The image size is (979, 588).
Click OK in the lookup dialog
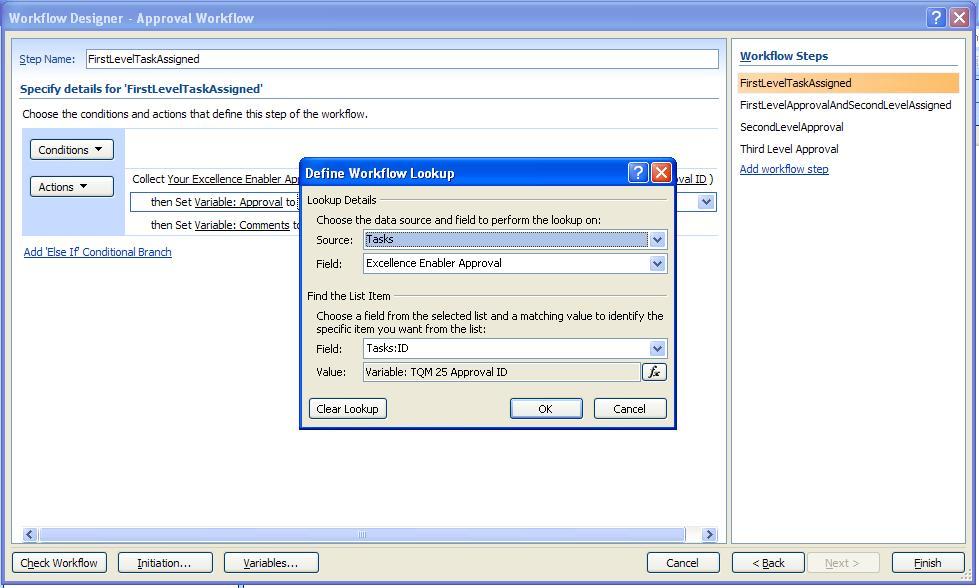(x=546, y=409)
